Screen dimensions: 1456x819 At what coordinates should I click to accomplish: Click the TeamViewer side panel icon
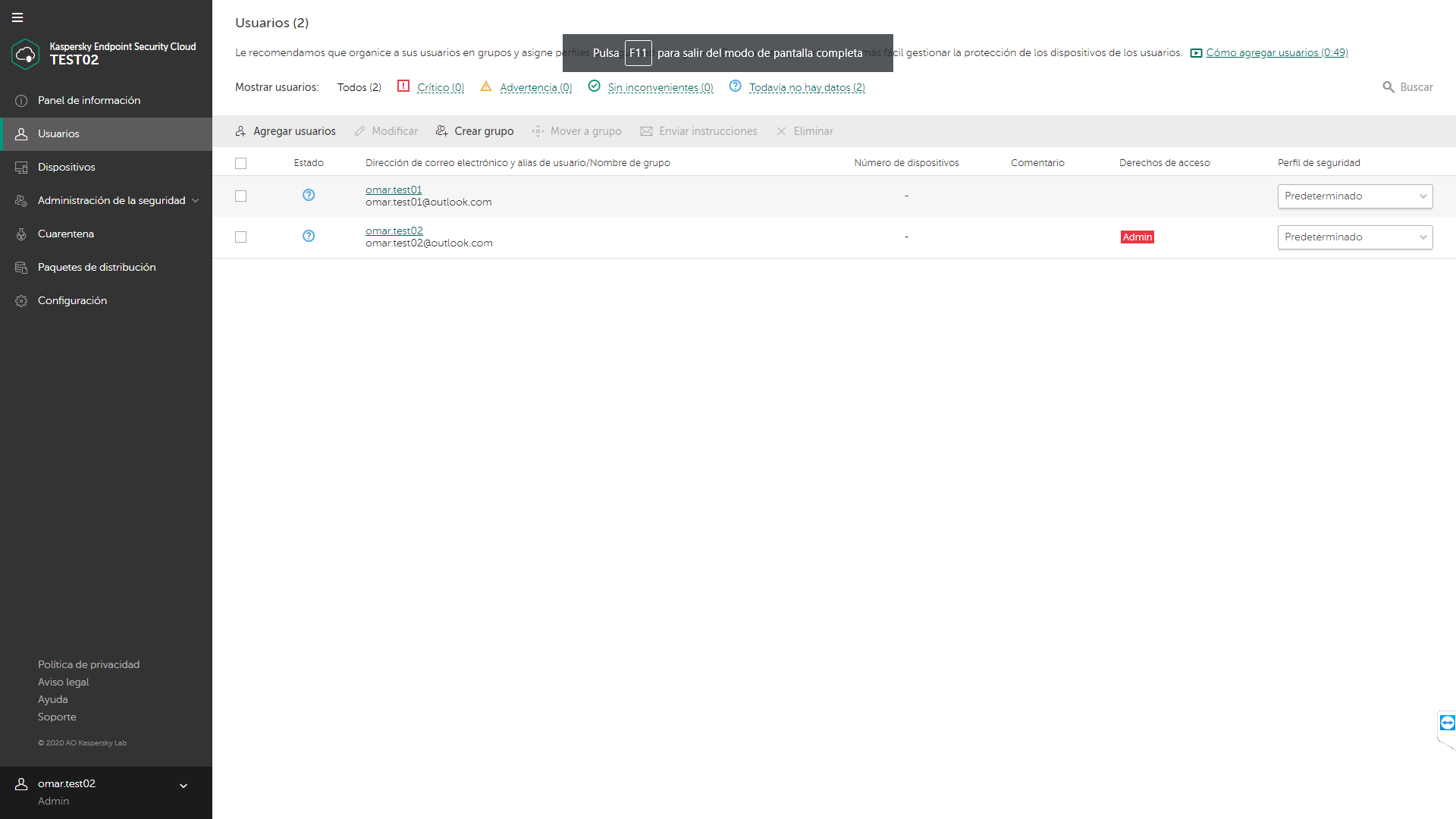[x=1447, y=723]
